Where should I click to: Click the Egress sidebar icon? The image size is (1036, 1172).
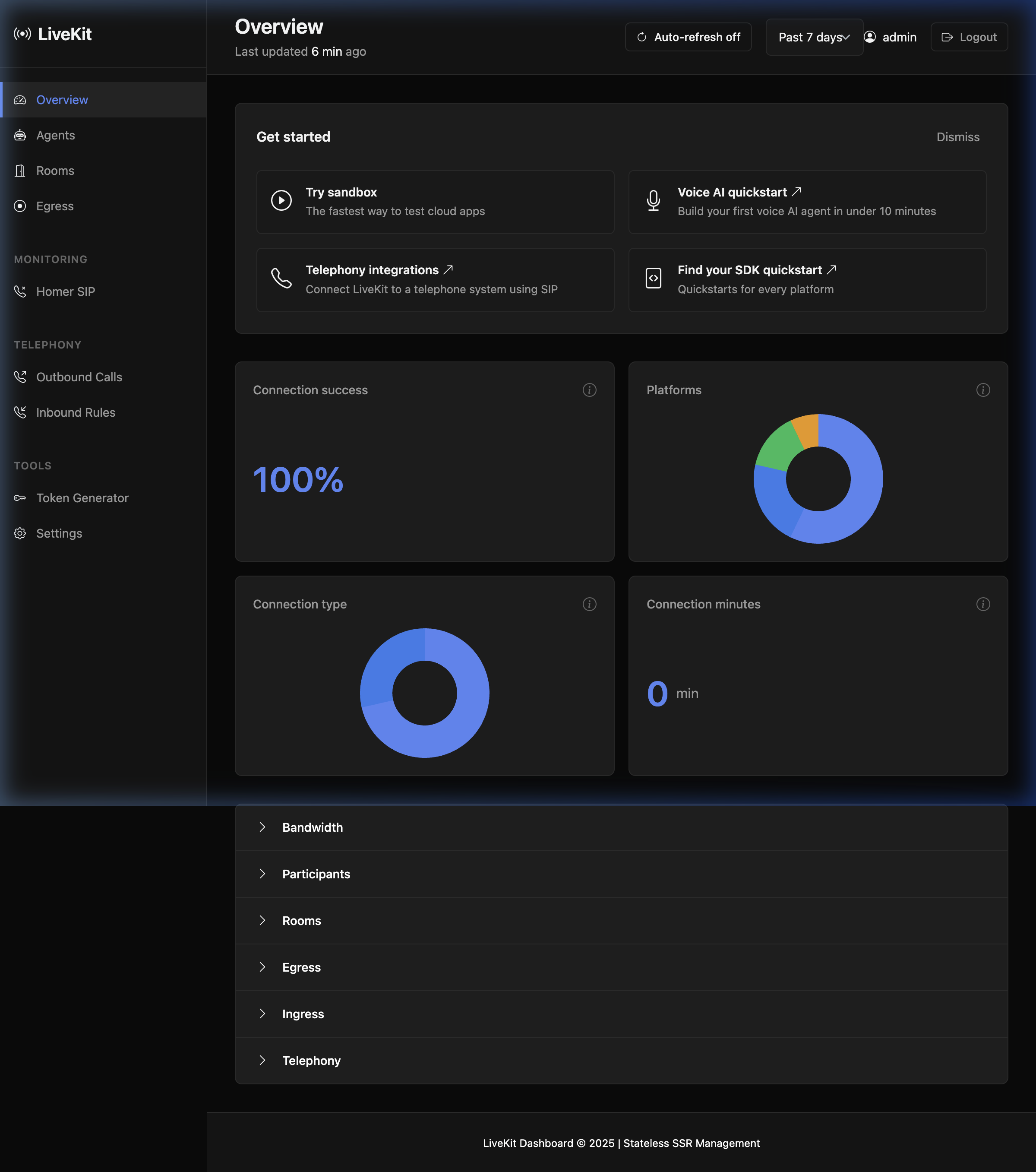(20, 206)
